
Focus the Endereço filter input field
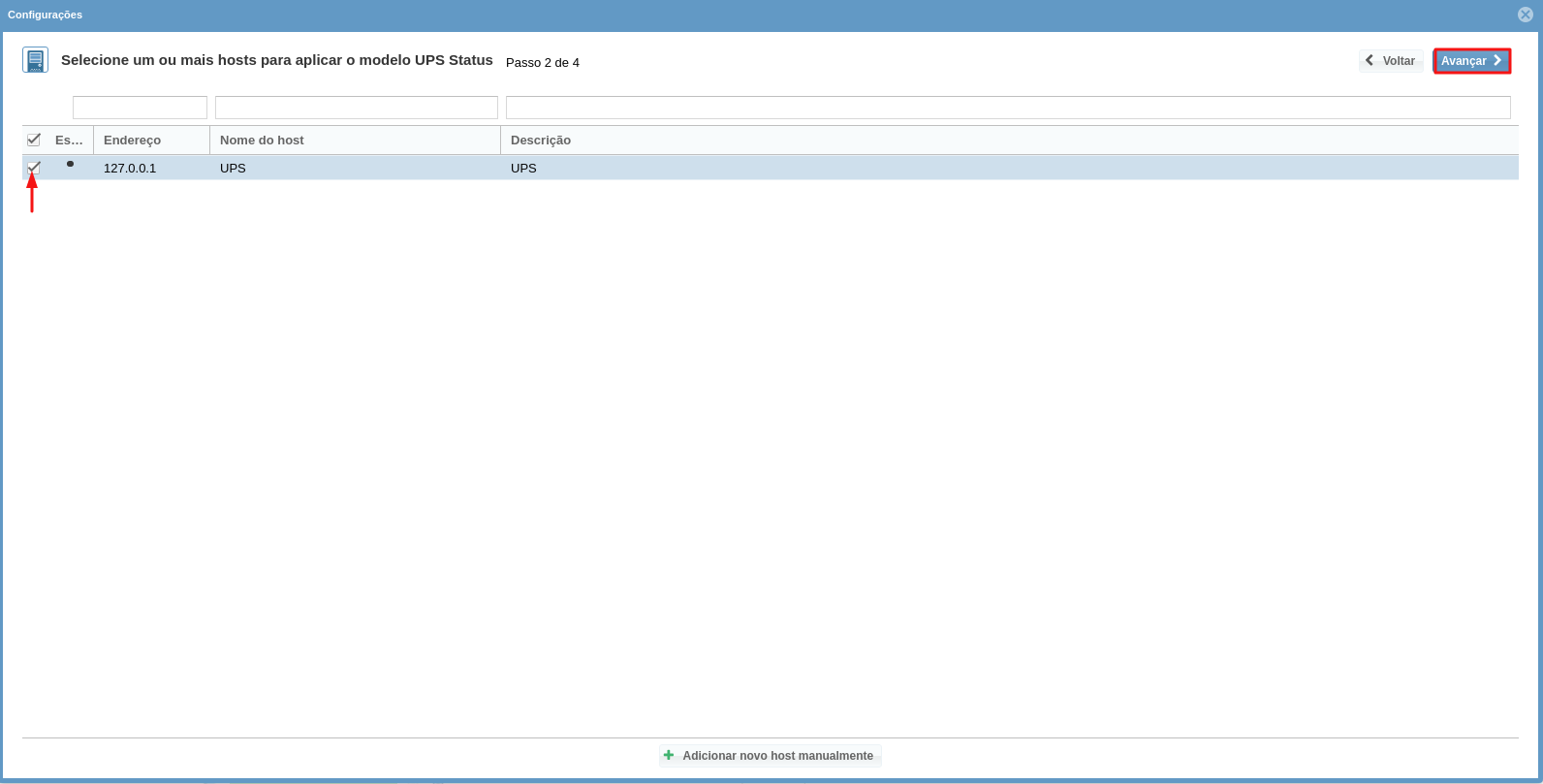(x=140, y=108)
